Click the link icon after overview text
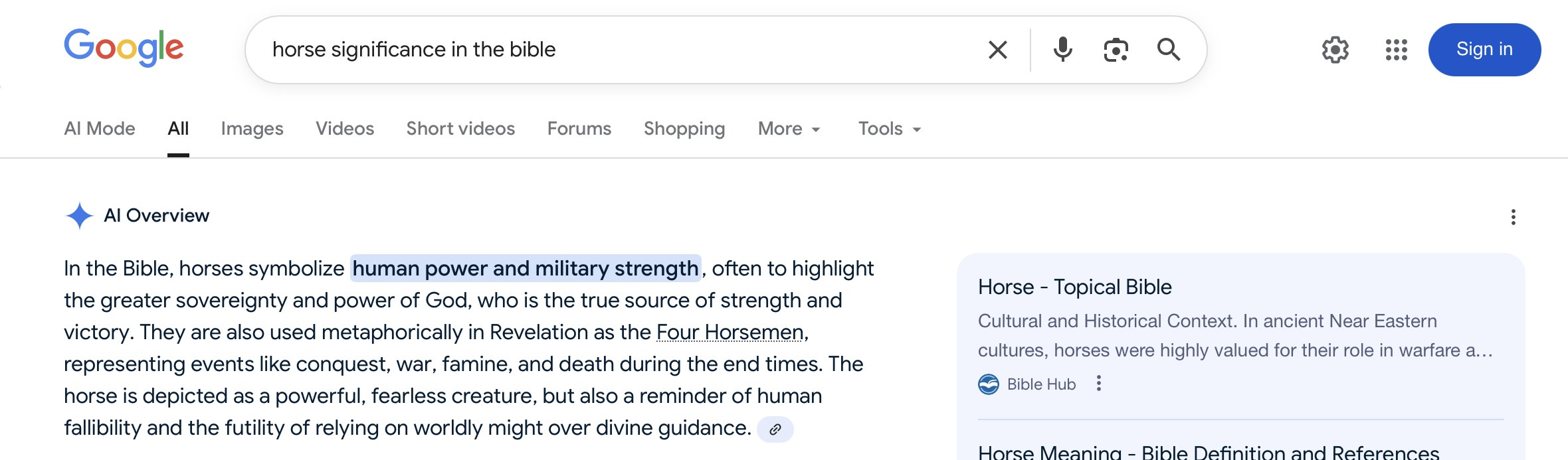 [775, 429]
